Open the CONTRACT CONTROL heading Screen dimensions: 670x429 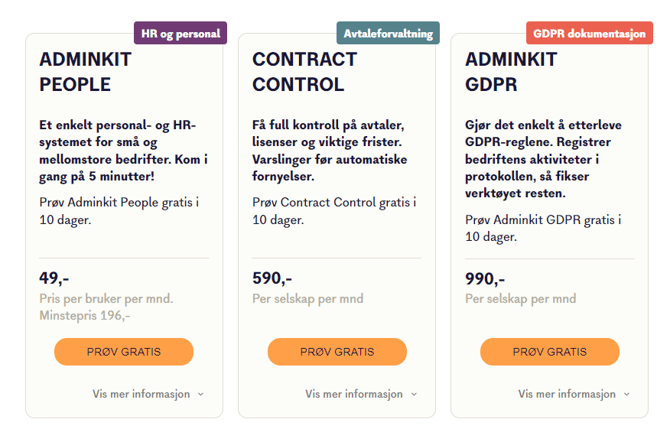304,71
